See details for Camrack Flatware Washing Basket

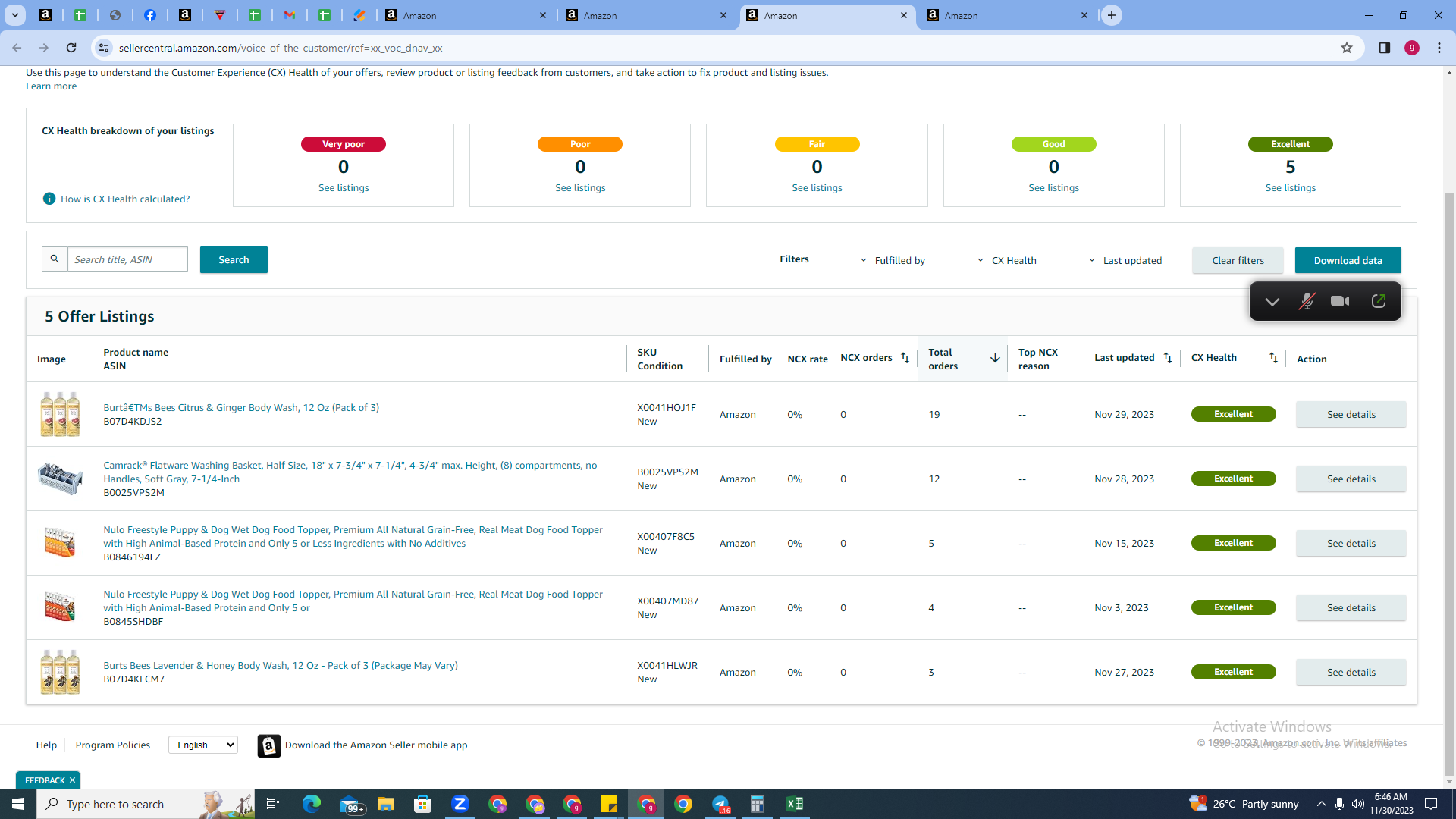[x=1351, y=479]
